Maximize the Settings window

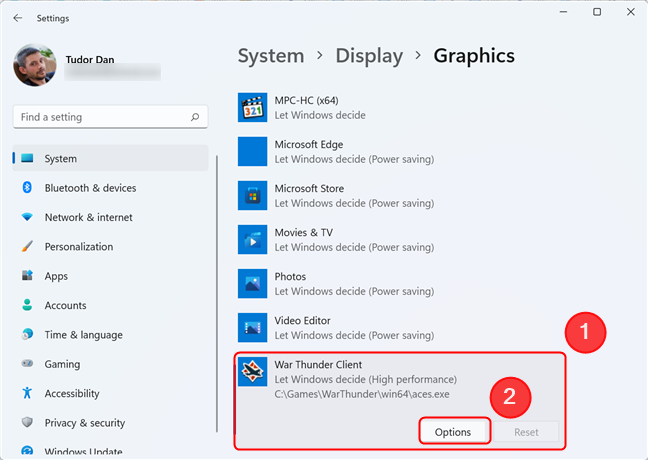(x=597, y=12)
